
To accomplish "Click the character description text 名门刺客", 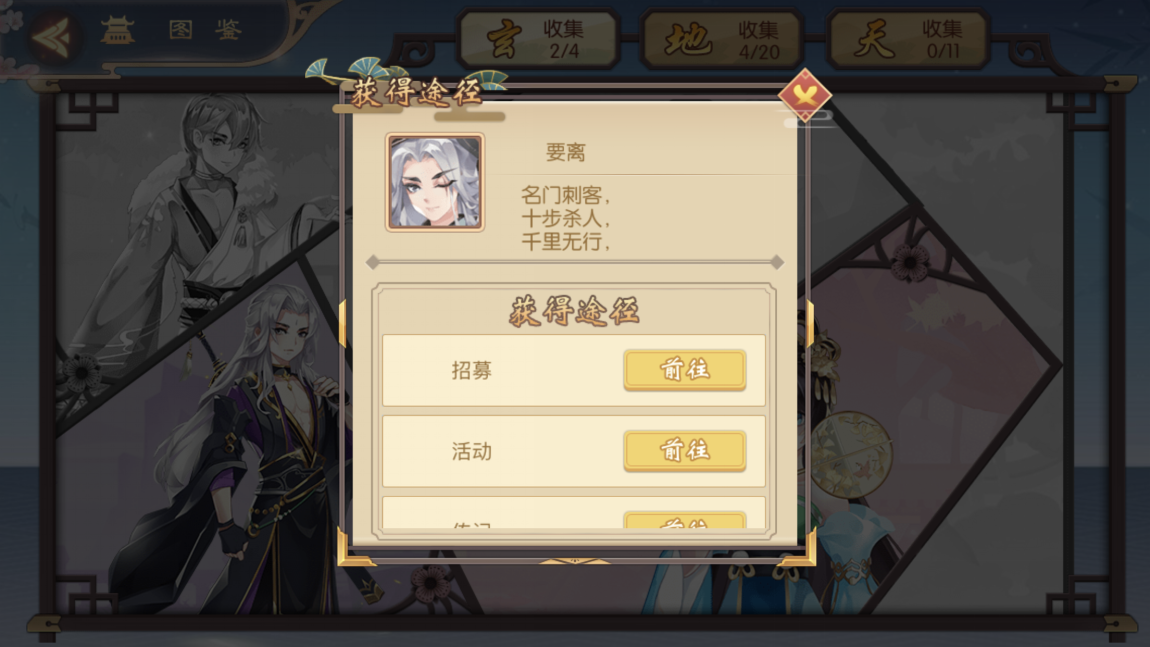I will (565, 195).
